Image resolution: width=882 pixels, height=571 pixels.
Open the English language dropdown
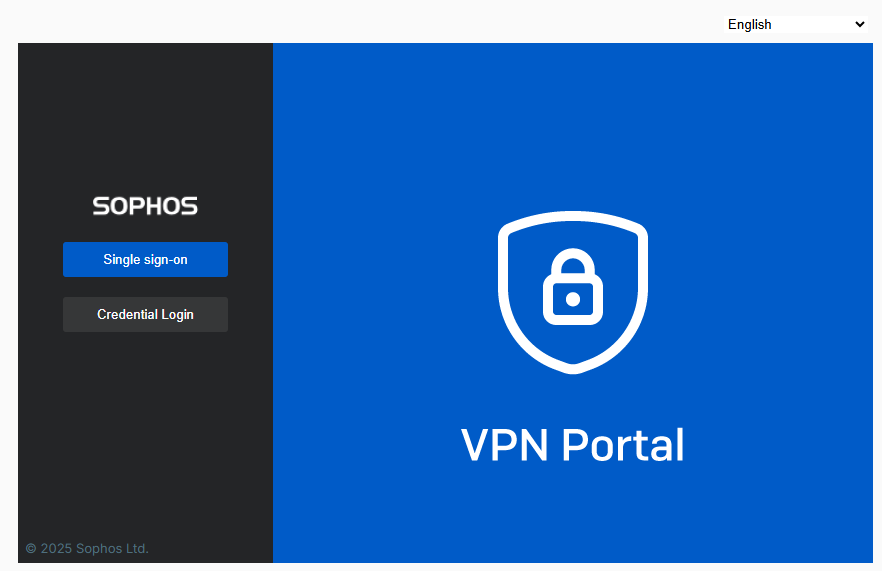(796, 24)
